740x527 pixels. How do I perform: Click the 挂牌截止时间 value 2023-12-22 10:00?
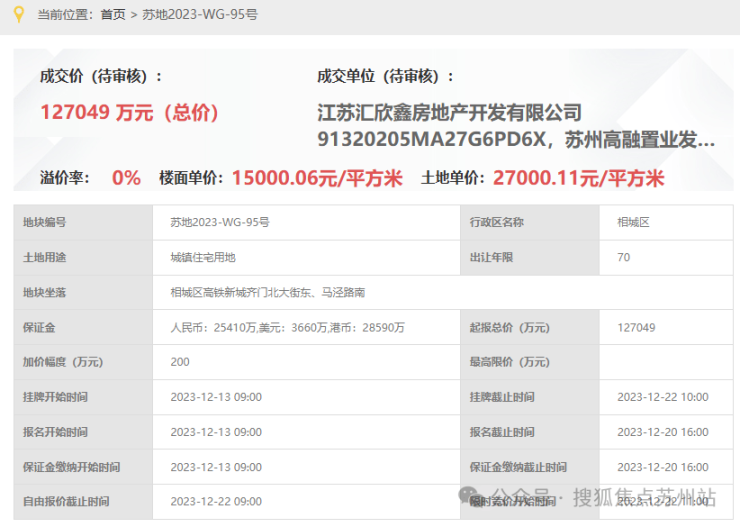(663, 397)
